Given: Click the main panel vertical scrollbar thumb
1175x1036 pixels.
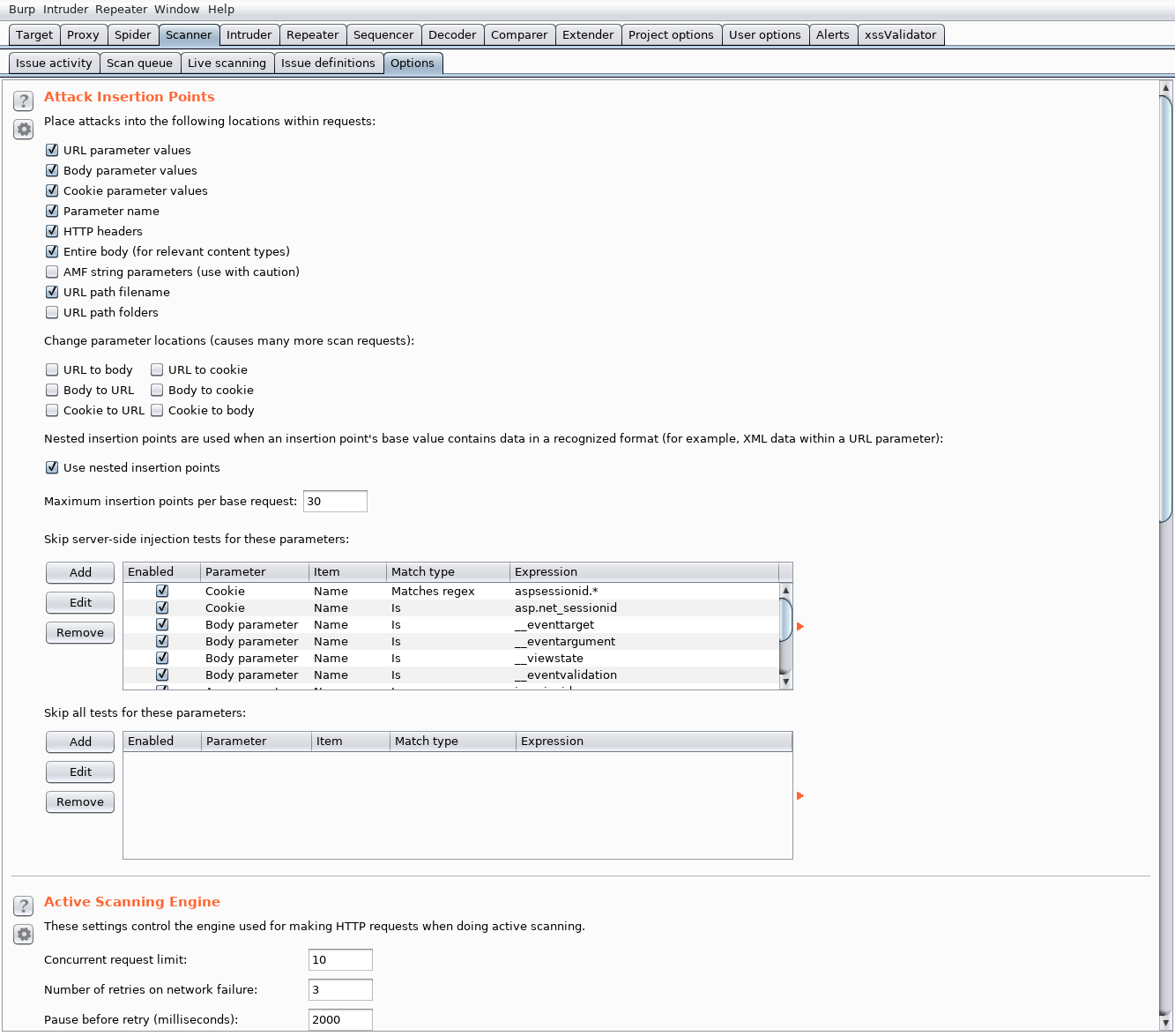Looking at the screenshot, I should click(x=1166, y=309).
